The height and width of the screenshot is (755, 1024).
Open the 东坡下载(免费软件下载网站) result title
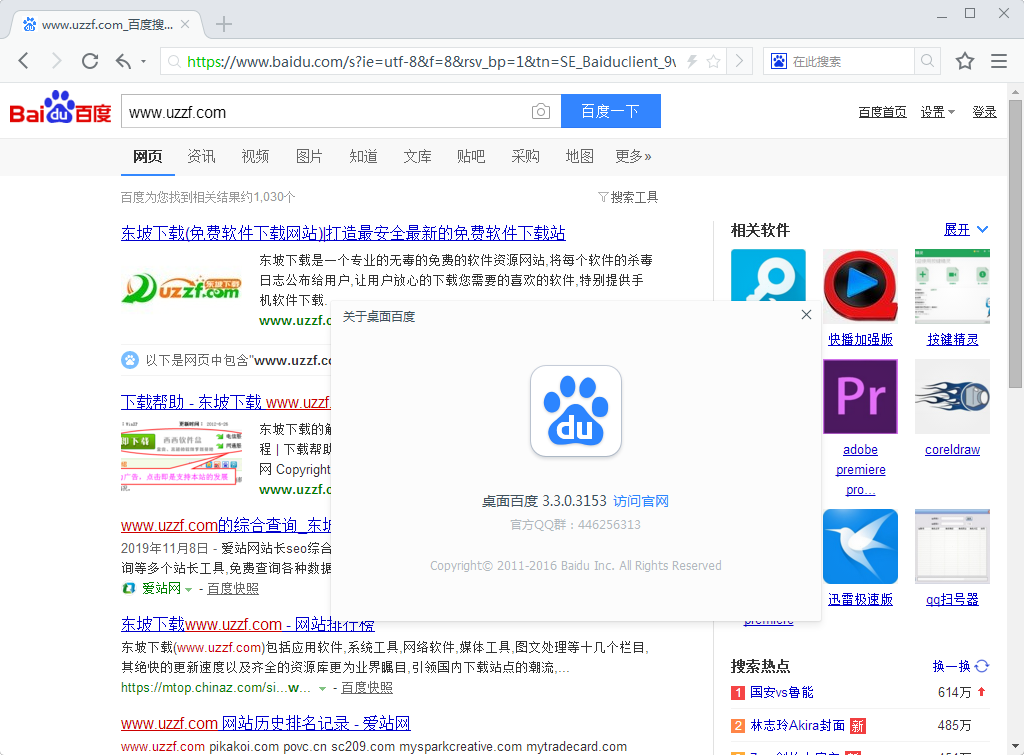pos(343,233)
